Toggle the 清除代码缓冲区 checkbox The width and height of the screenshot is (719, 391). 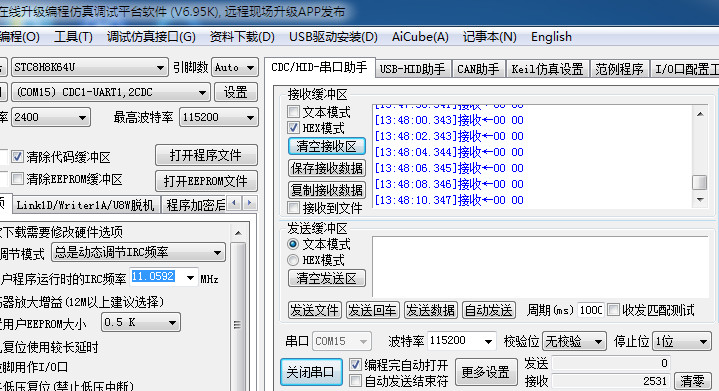tap(17, 157)
